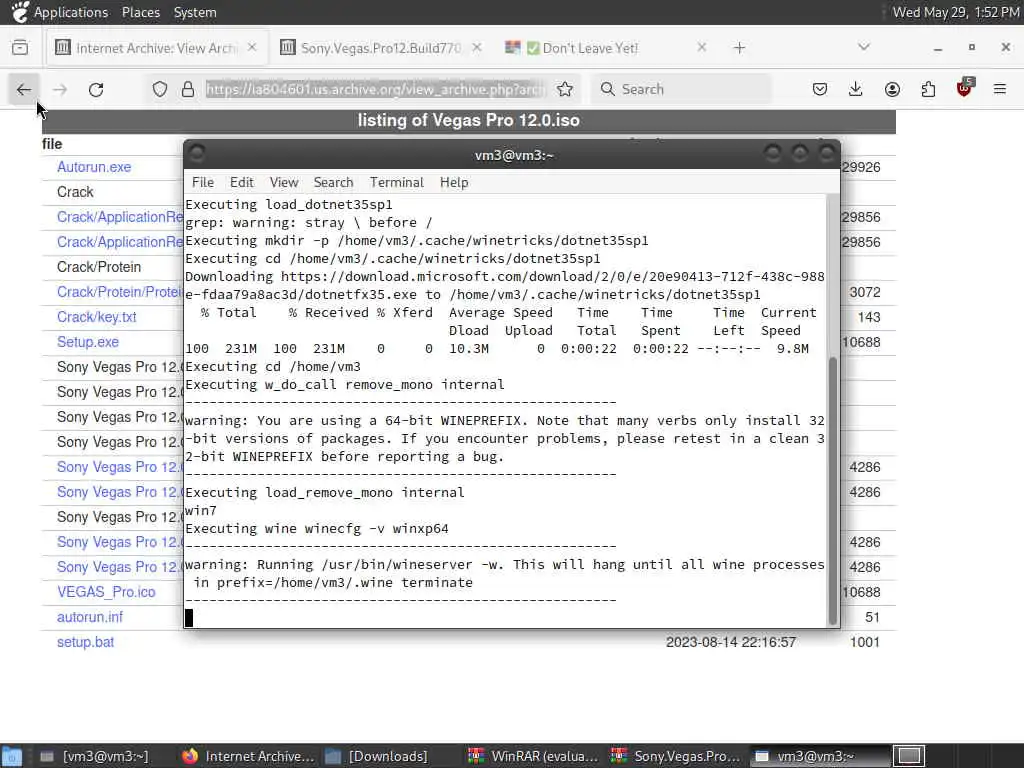
Task: Bookmark this page with the star icon
Action: tap(565, 89)
